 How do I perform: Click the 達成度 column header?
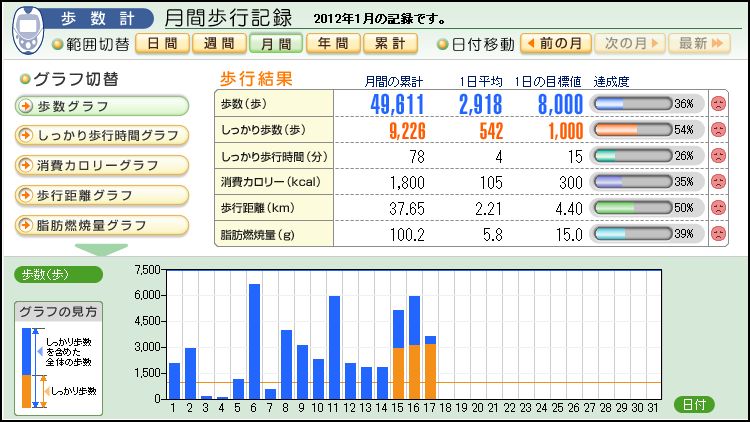point(611,82)
